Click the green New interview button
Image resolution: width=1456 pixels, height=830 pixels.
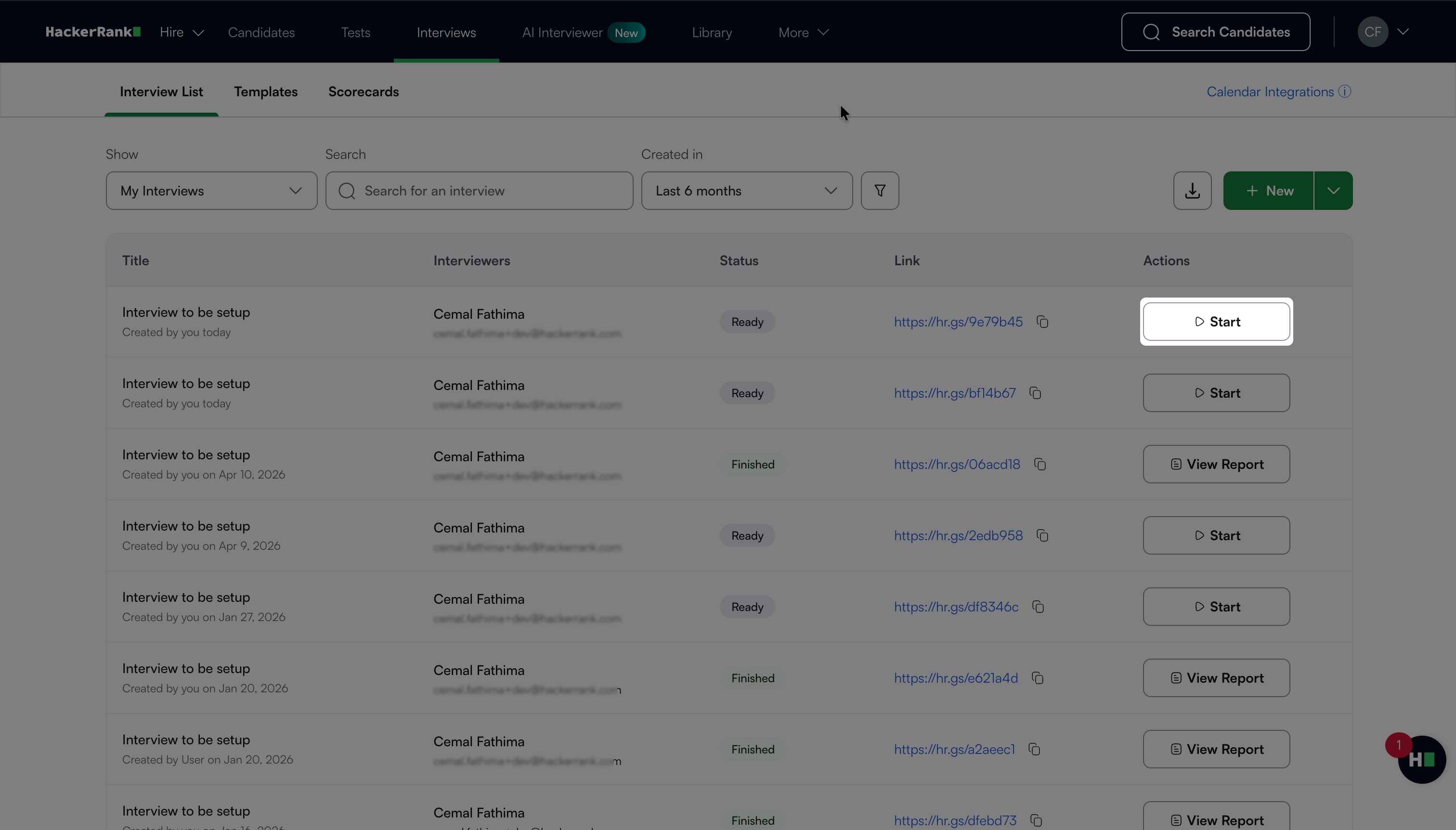coord(1268,190)
